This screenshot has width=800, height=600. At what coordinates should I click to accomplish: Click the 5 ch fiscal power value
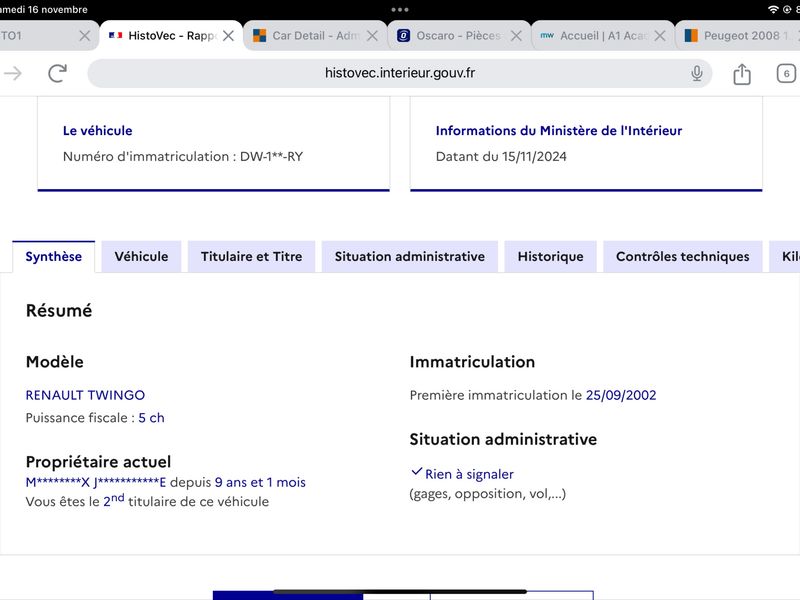click(x=152, y=418)
